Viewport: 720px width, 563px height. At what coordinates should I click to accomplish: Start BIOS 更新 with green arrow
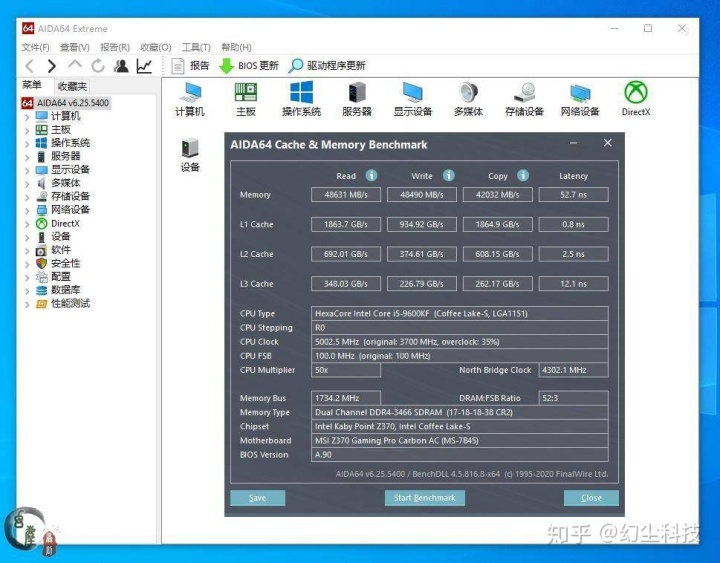pos(249,66)
